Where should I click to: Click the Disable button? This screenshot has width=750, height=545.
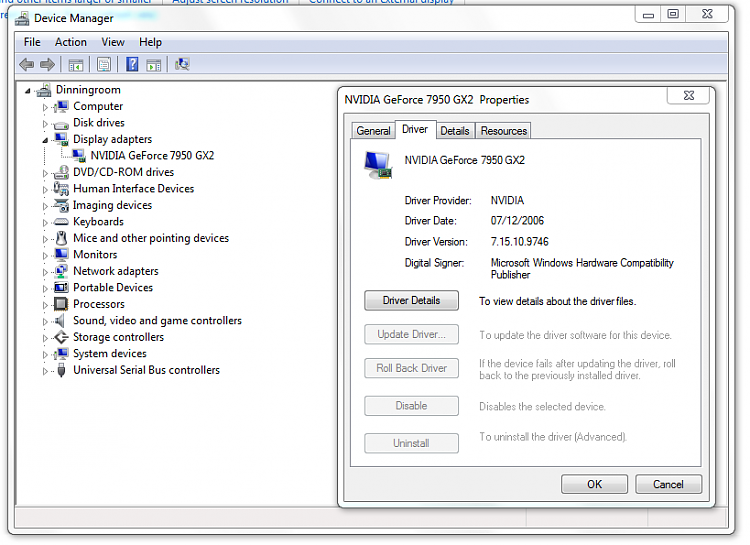[411, 406]
